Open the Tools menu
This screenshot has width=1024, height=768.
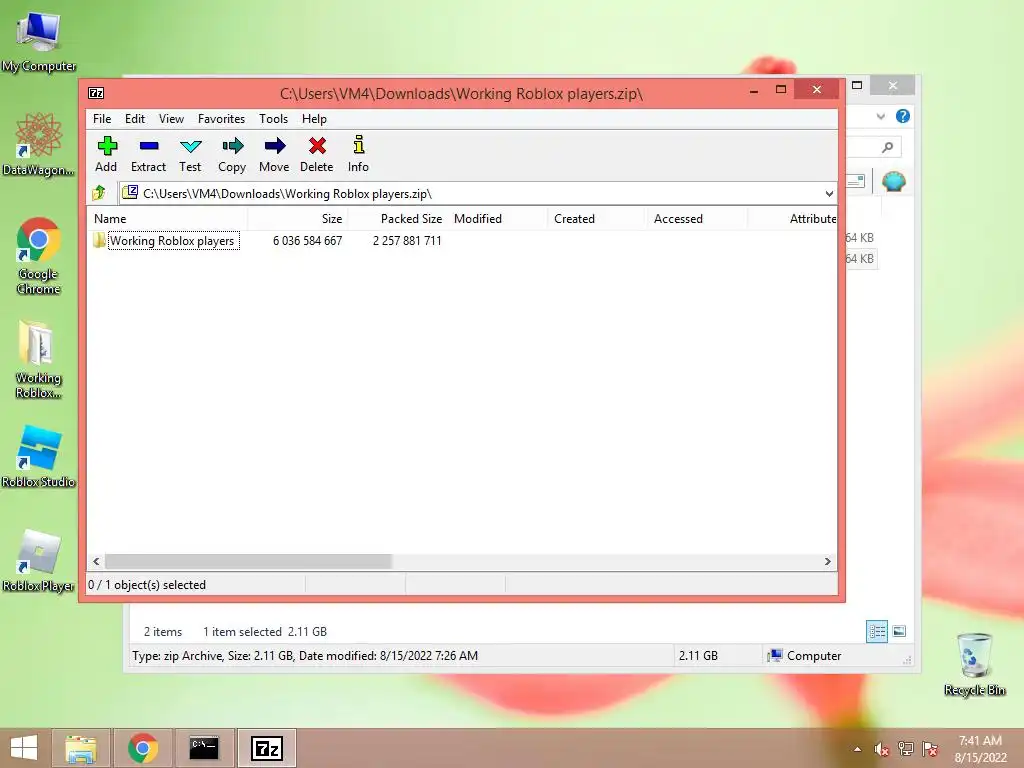(x=273, y=119)
